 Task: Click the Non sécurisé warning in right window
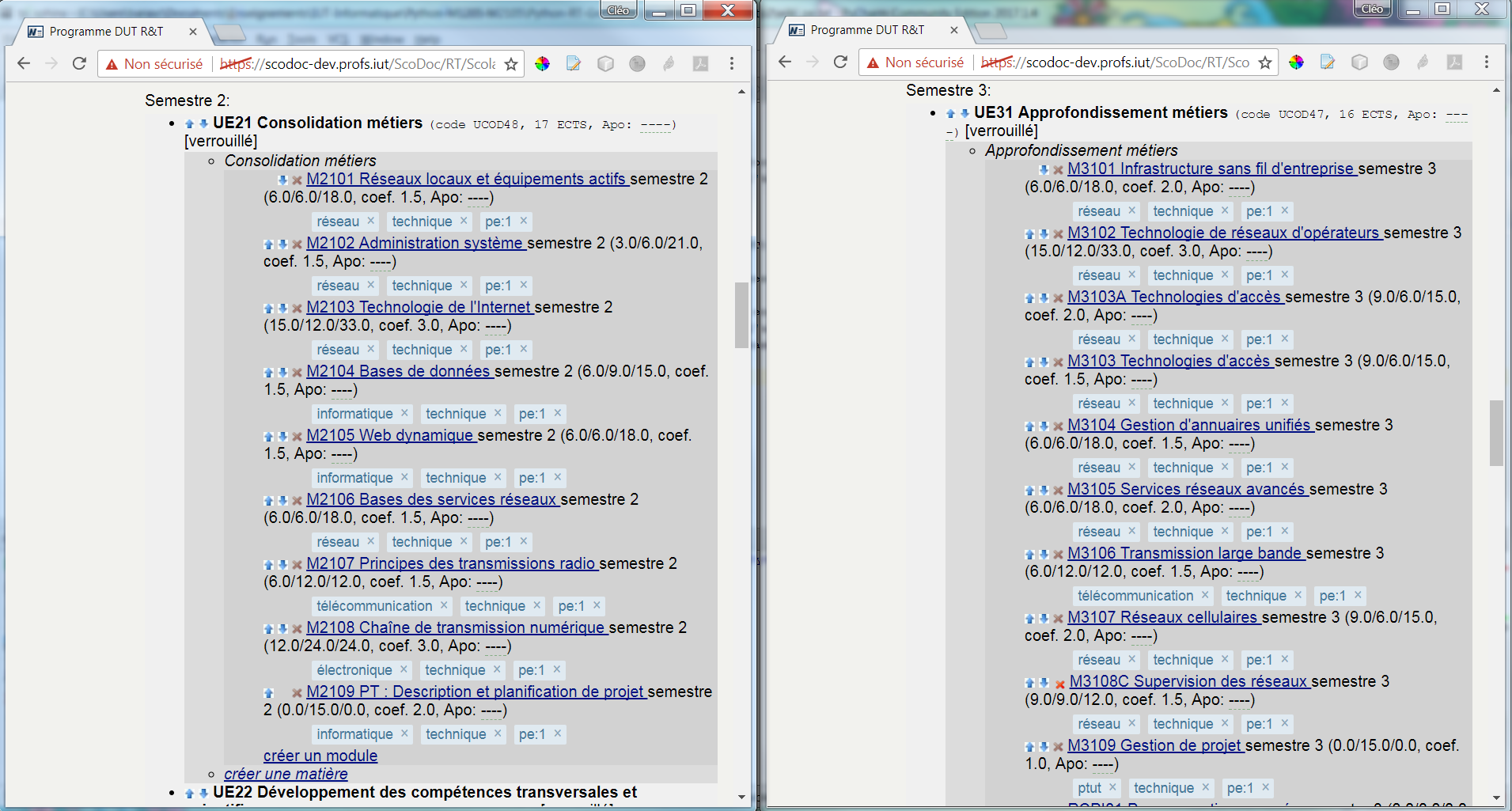(x=915, y=63)
